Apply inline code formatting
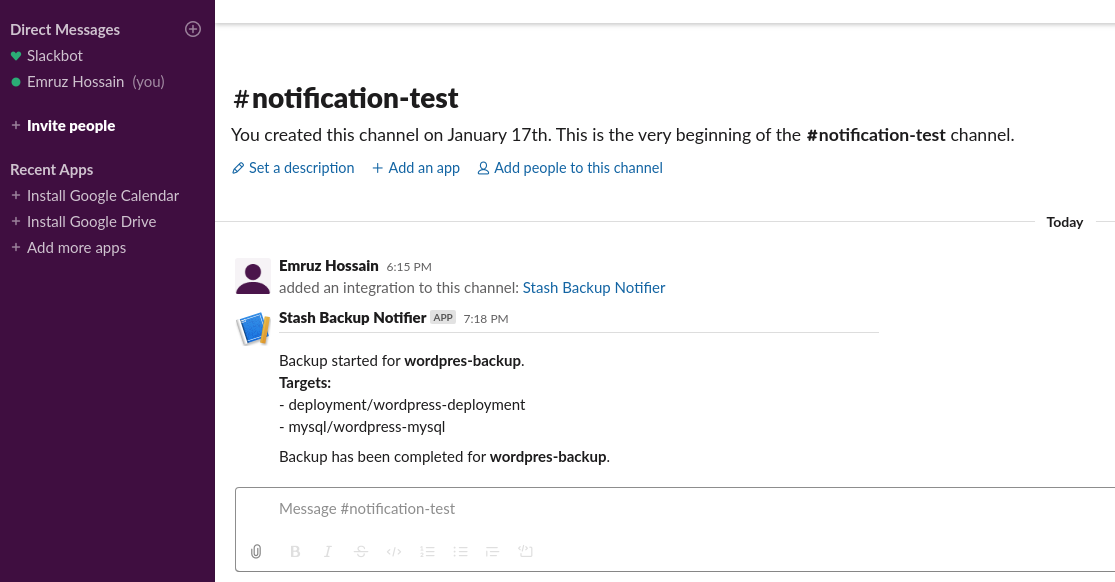Image resolution: width=1115 pixels, height=582 pixels. [394, 551]
